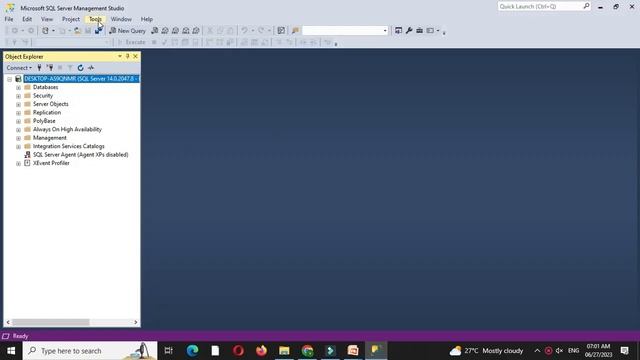The width and height of the screenshot is (640, 360).
Task: Close the Object Explorer panel
Action: 136,56
